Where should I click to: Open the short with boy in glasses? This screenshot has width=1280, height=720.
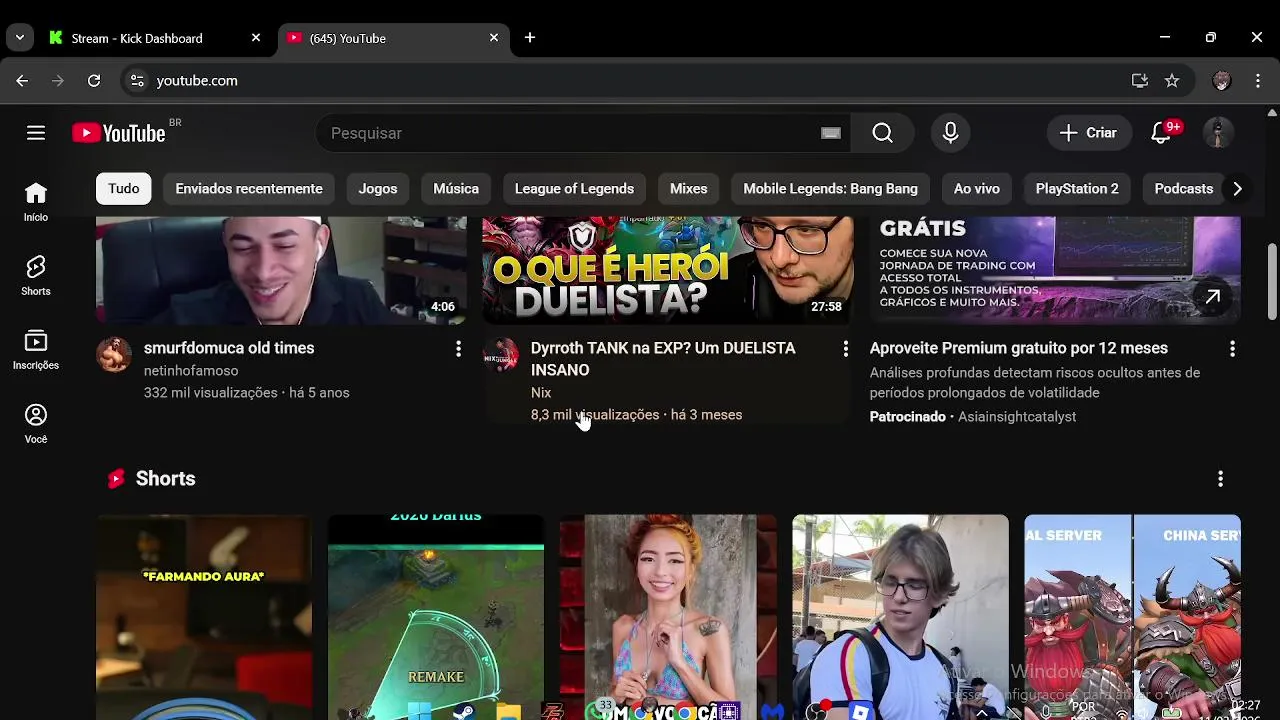pos(900,617)
